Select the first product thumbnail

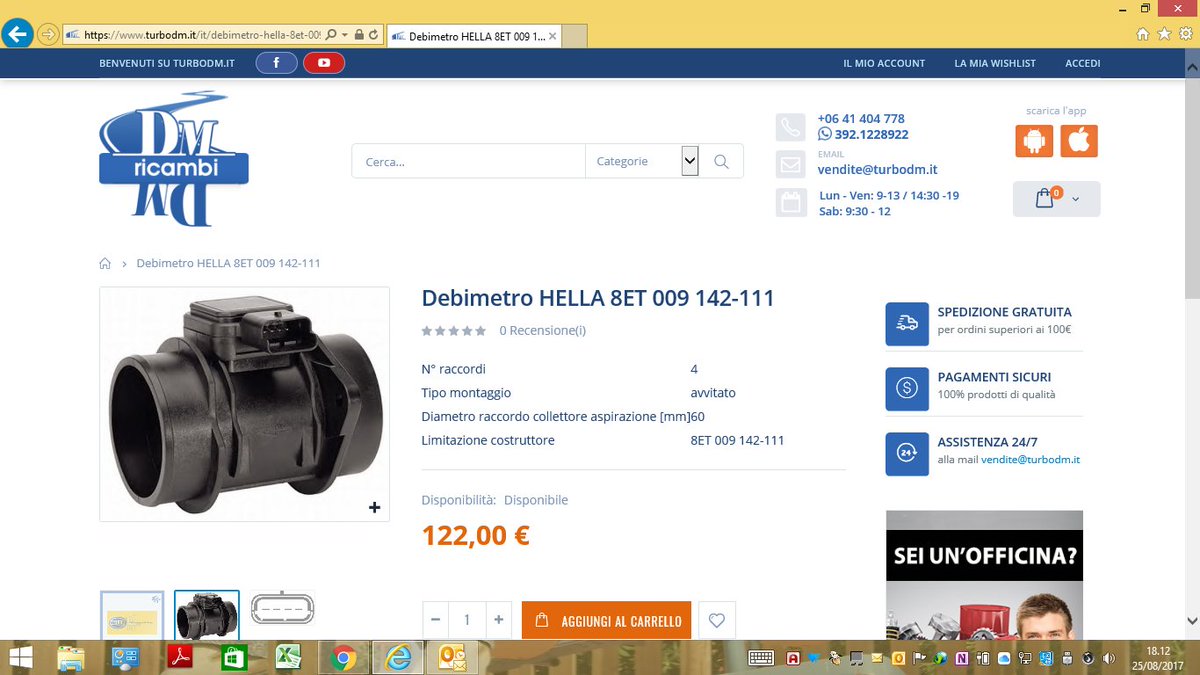(132, 614)
